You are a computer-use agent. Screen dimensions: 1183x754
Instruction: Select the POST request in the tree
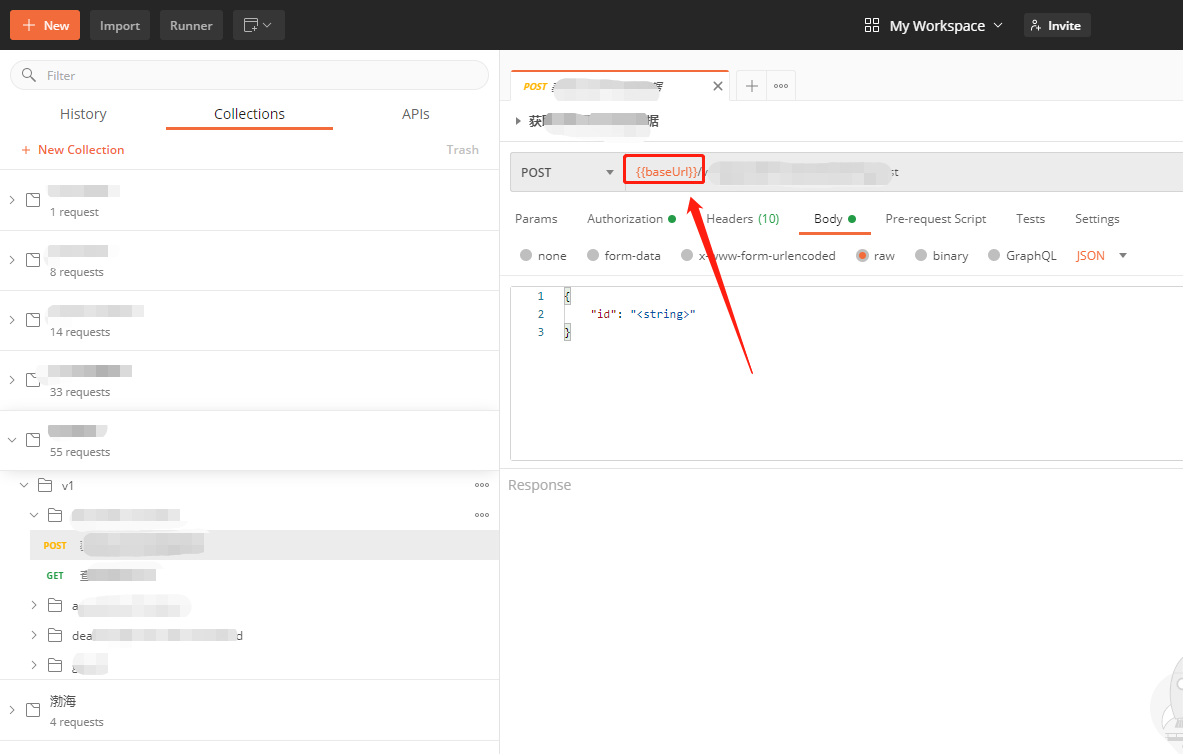tap(264, 545)
